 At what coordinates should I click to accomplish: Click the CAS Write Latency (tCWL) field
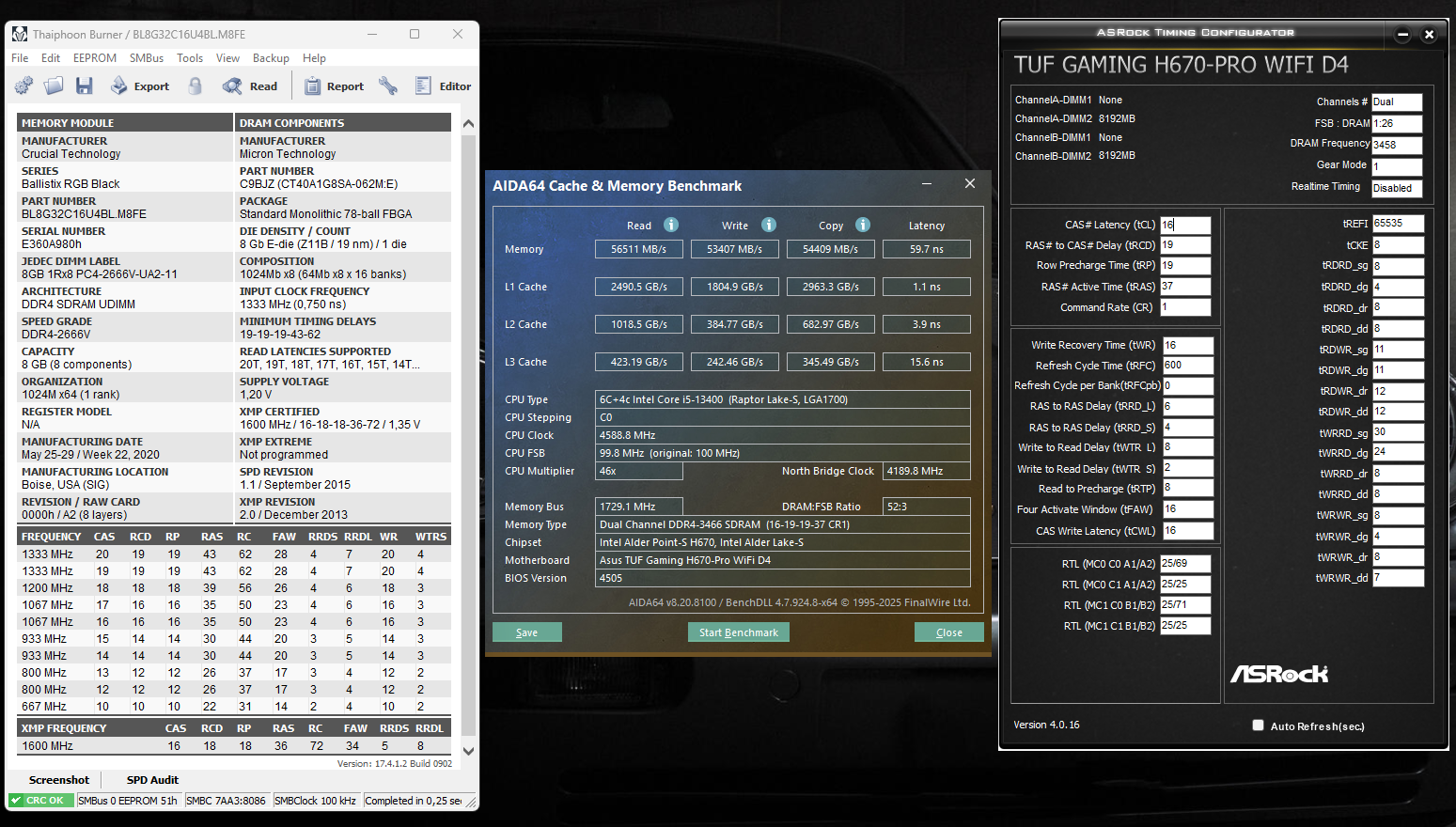point(1188,531)
